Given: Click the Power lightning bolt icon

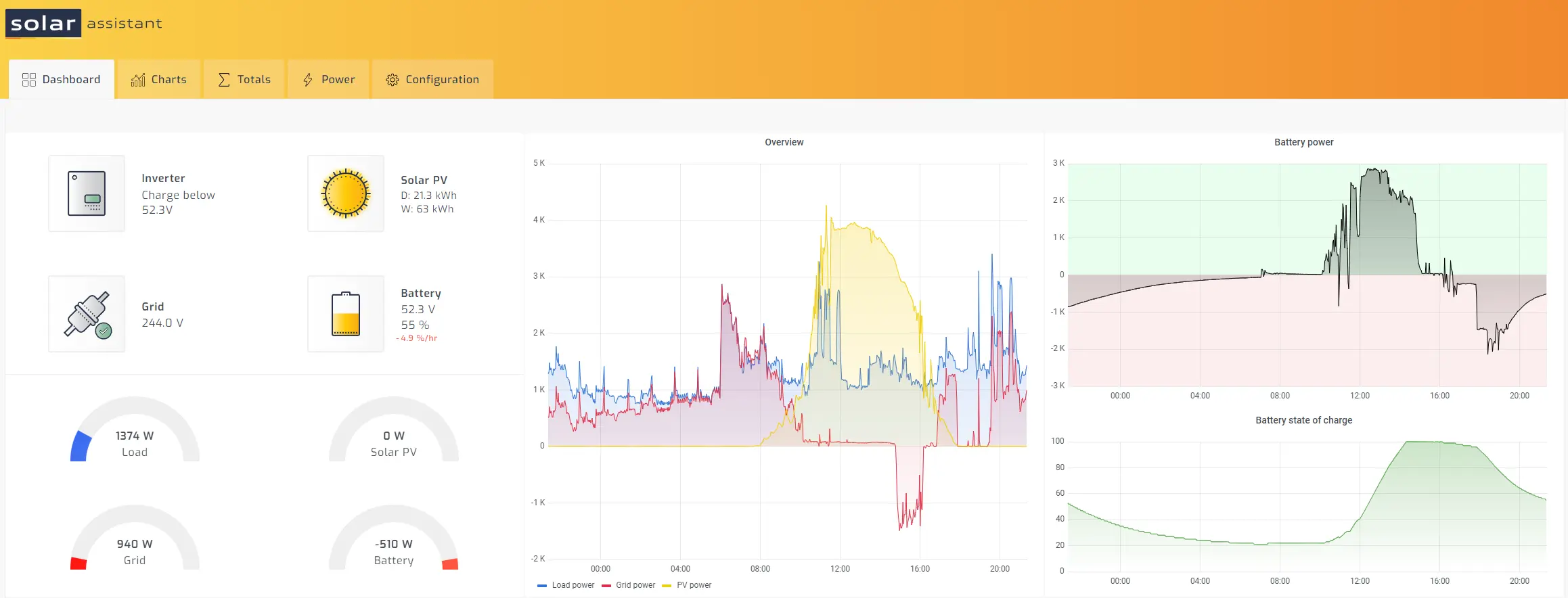Looking at the screenshot, I should pos(308,80).
